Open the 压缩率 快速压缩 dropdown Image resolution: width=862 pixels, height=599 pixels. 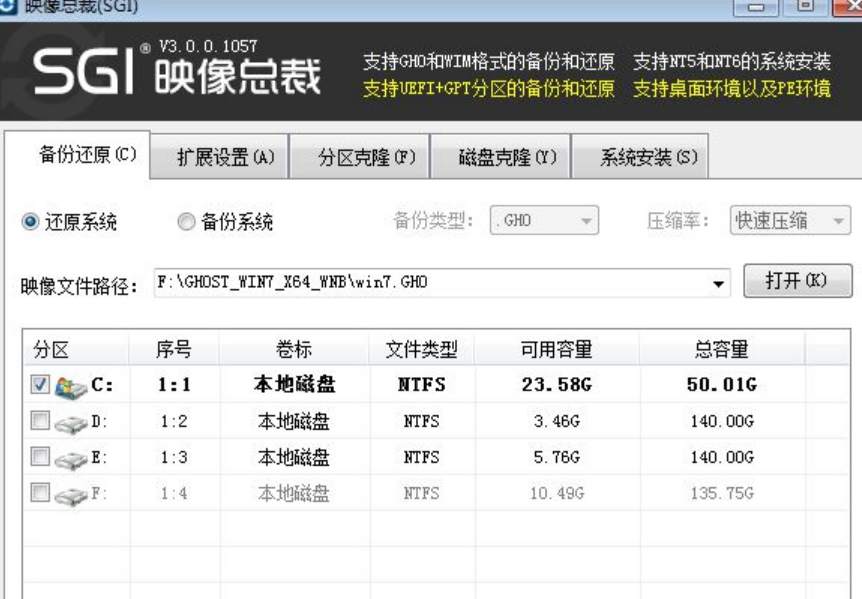point(790,220)
